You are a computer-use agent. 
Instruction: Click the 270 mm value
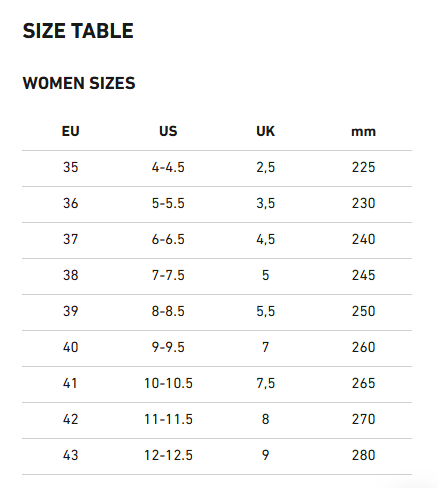[364, 419]
